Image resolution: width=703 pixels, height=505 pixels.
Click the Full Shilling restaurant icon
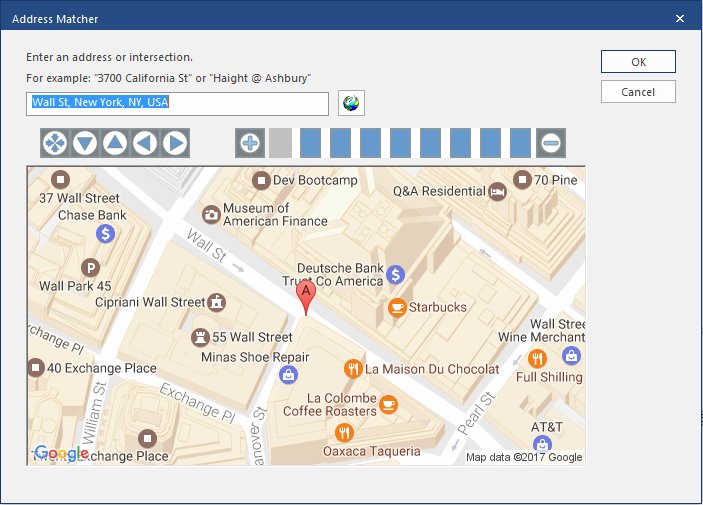click(537, 359)
